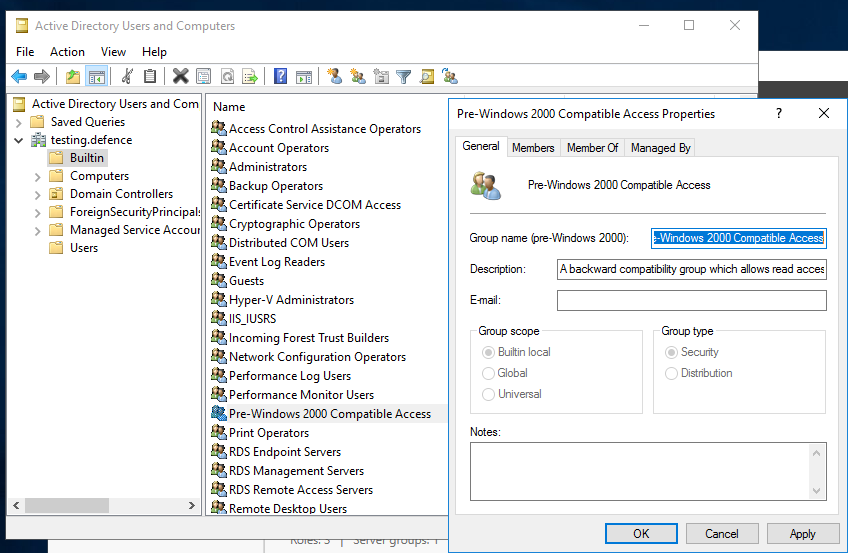Expand Managed Service Accounts node
The image size is (848, 553).
tap(37, 231)
